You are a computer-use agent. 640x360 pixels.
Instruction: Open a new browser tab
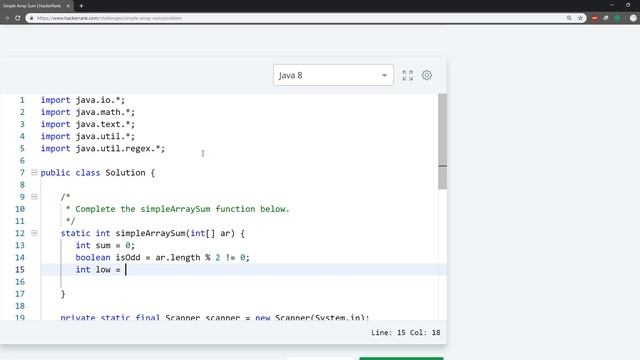tap(81, 6)
